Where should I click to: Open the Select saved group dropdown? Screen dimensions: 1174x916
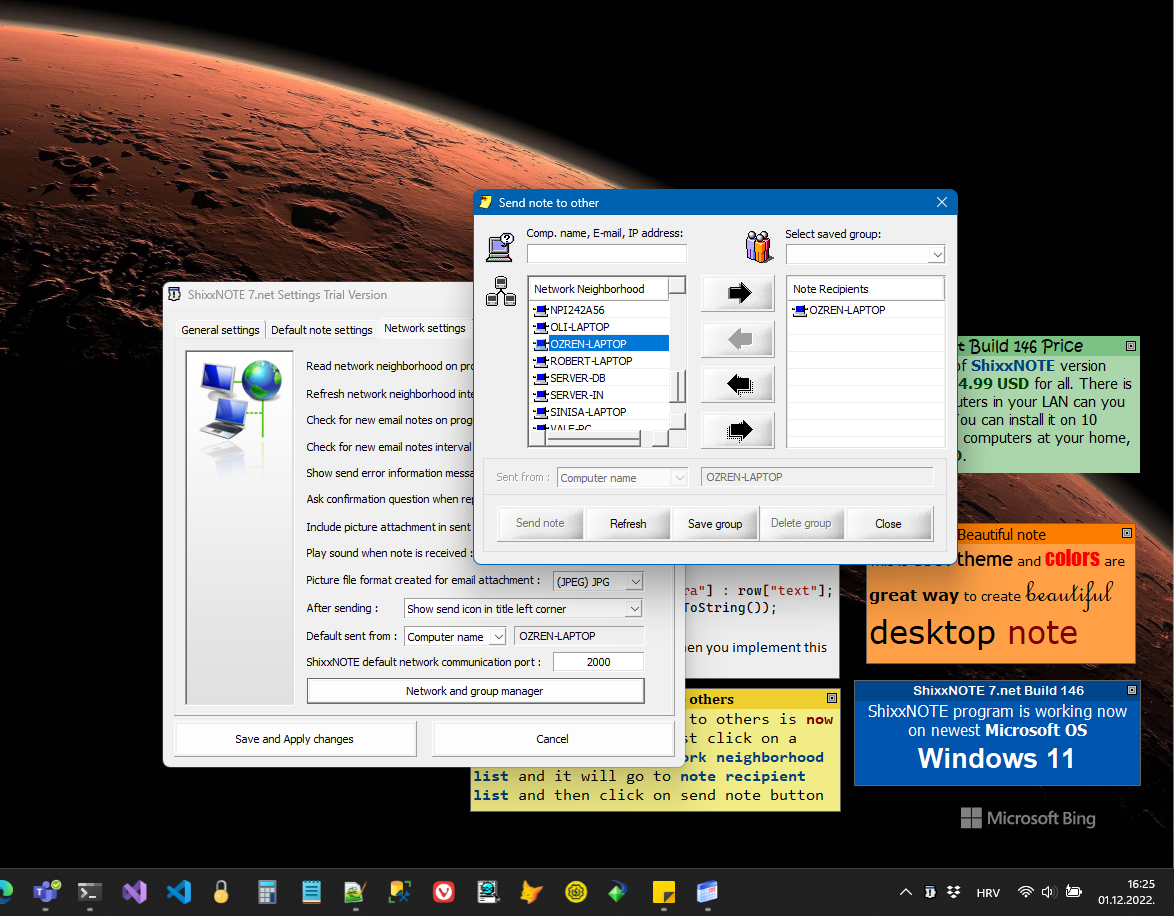pos(936,254)
